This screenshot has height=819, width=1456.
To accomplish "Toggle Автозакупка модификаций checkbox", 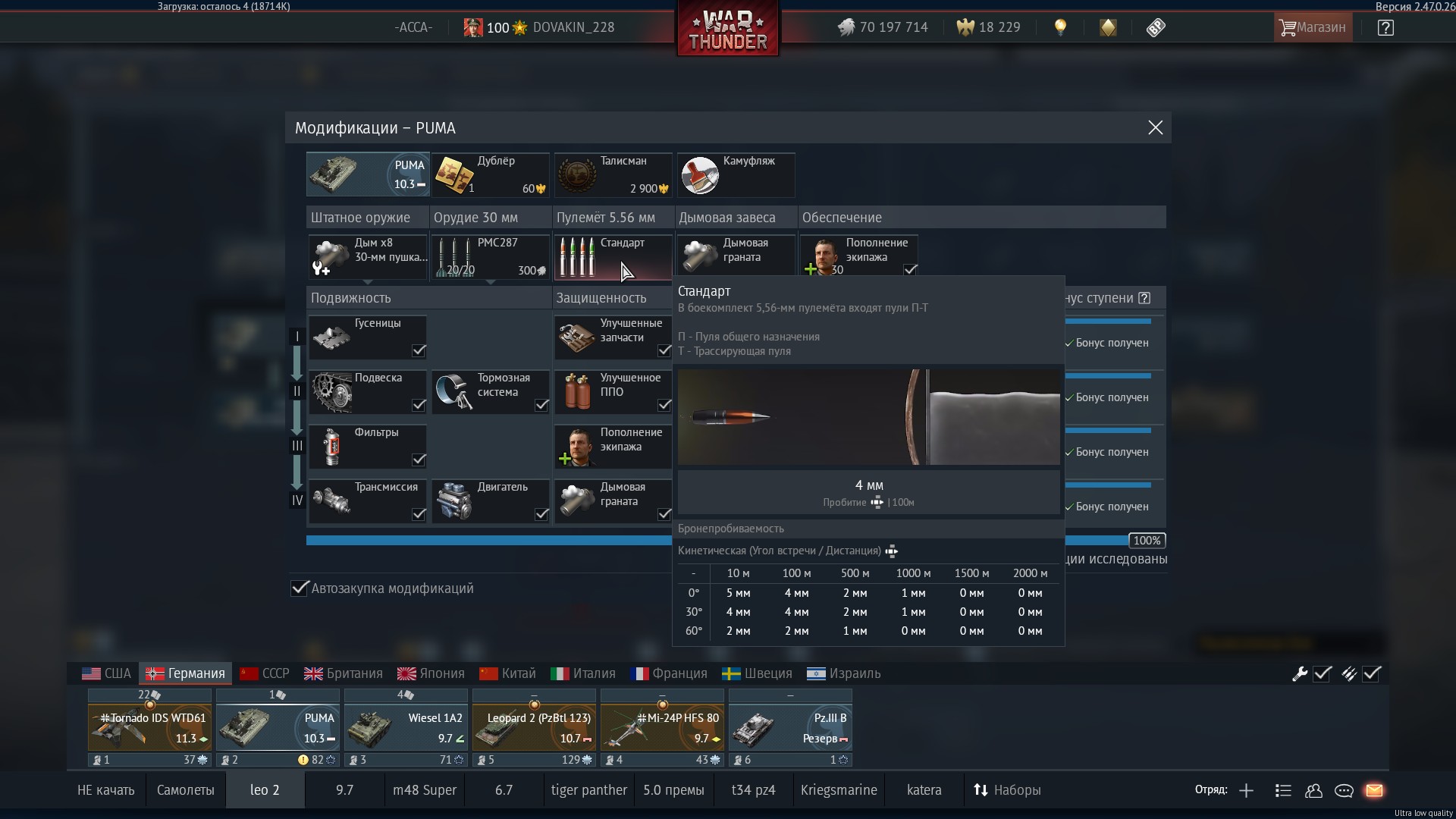I will pos(300,588).
